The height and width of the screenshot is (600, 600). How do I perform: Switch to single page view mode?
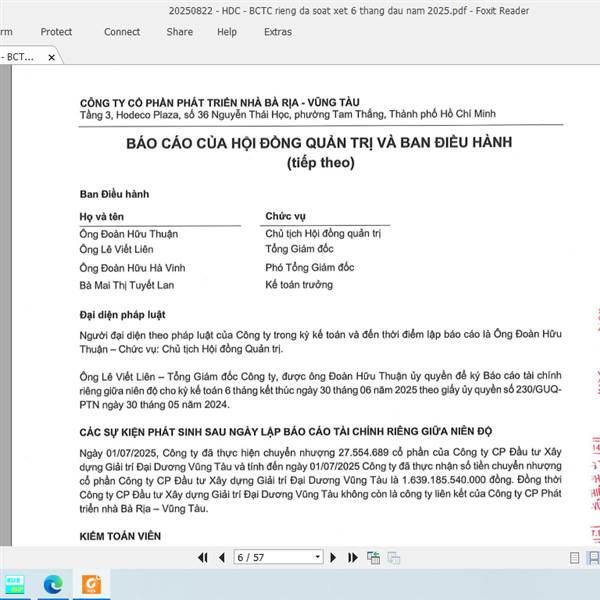[574, 558]
